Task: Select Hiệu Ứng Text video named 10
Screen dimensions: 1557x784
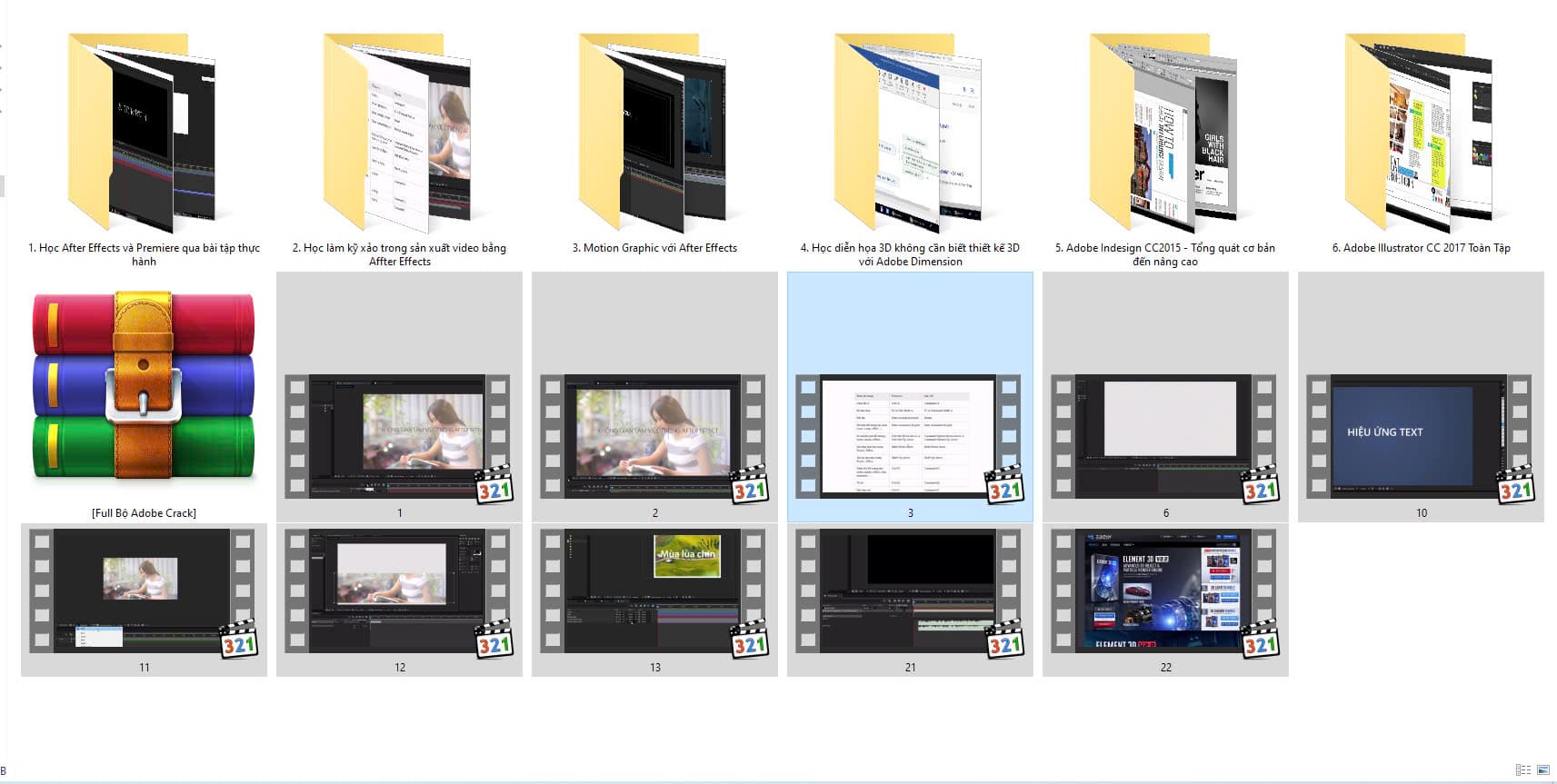Action: coord(1421,436)
